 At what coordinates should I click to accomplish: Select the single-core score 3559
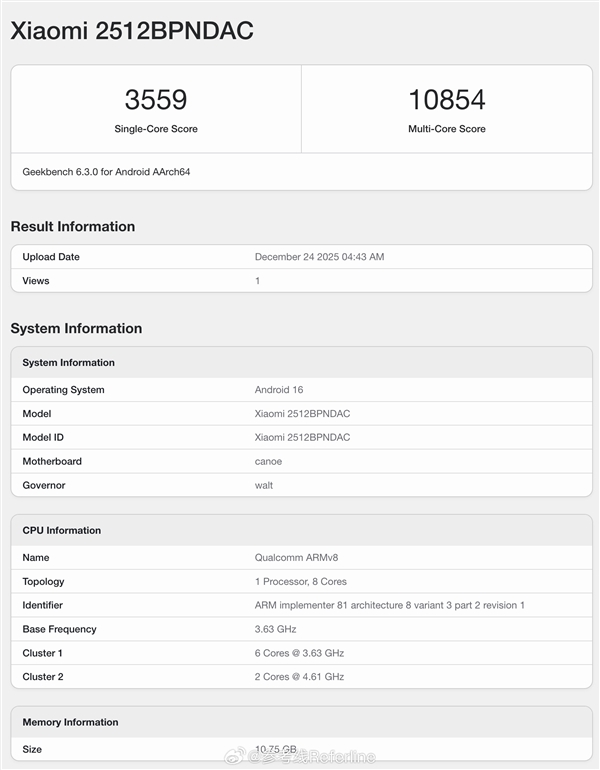[155, 100]
